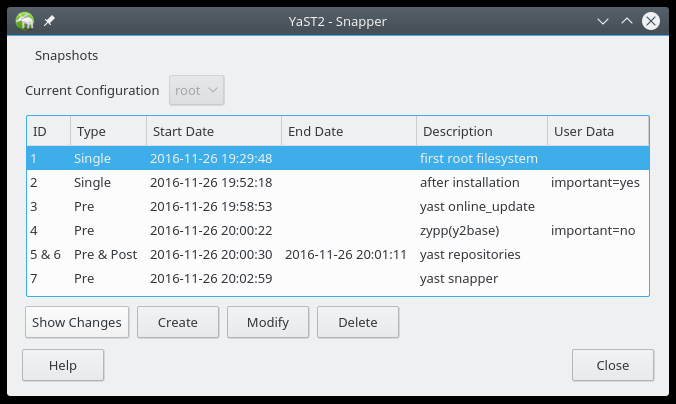The height and width of the screenshot is (404, 676).
Task: Click the Create snapshot button
Action: 177,322
